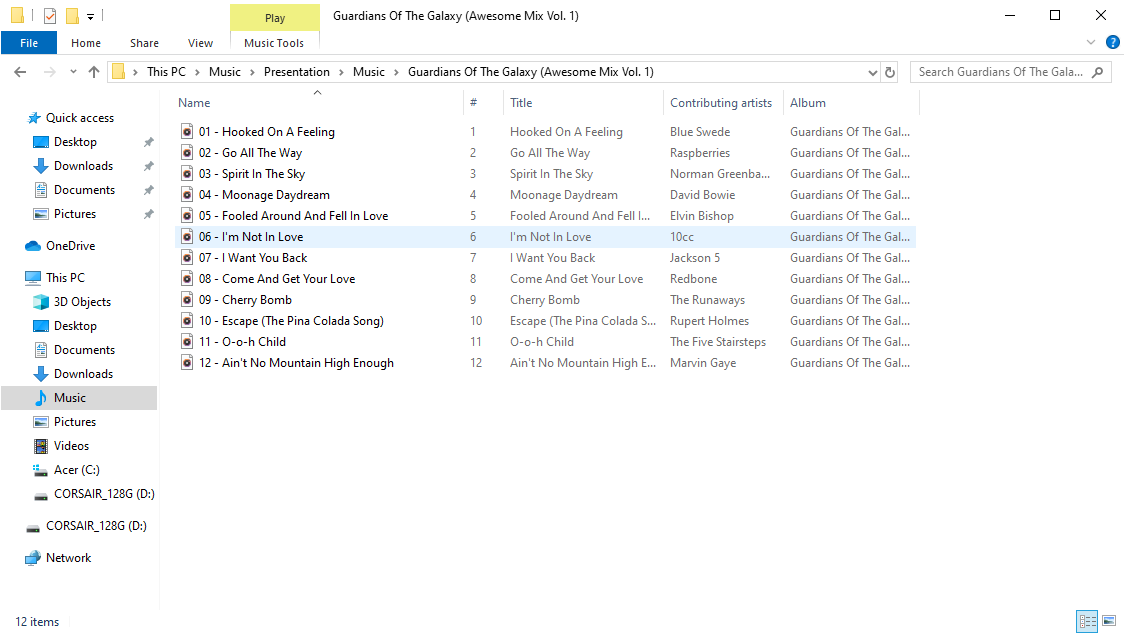
Task: Open Documents under Quick access
Action: 85,190
